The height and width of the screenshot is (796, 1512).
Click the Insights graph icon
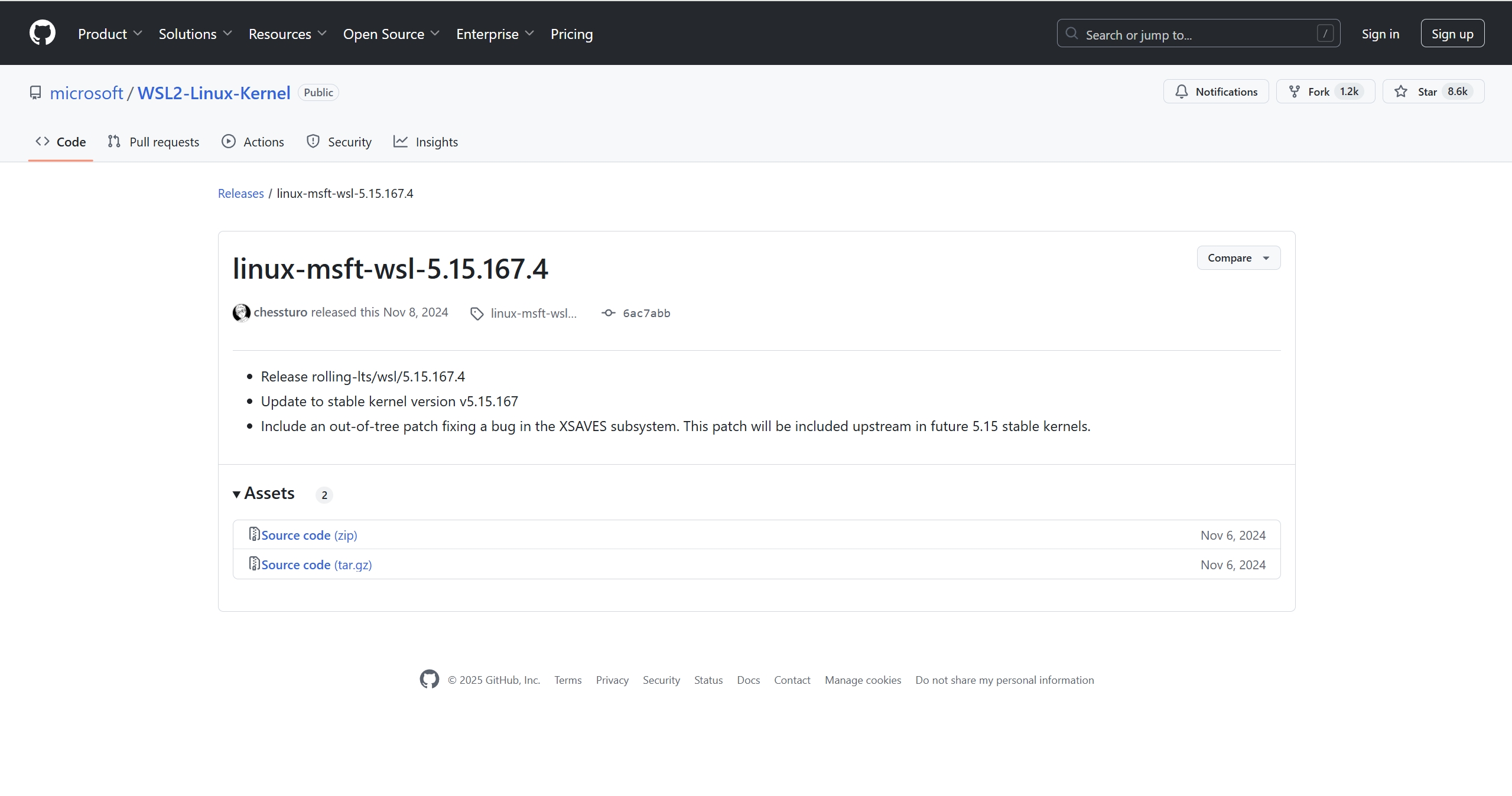[401, 141]
